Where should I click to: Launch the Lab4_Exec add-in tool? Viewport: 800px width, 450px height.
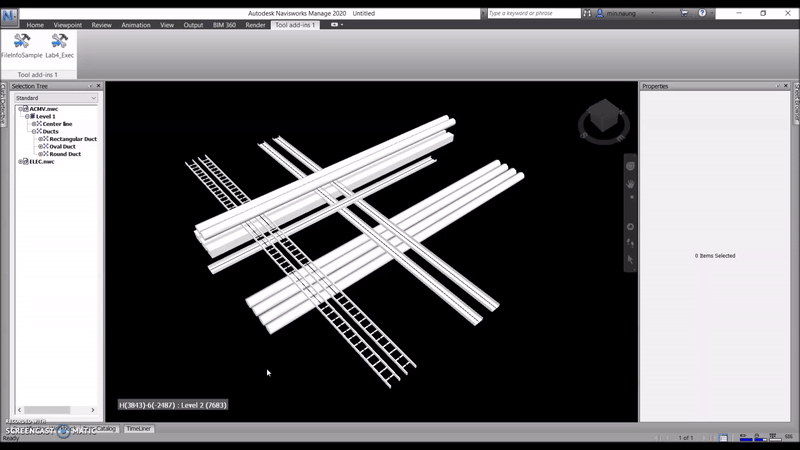point(59,46)
